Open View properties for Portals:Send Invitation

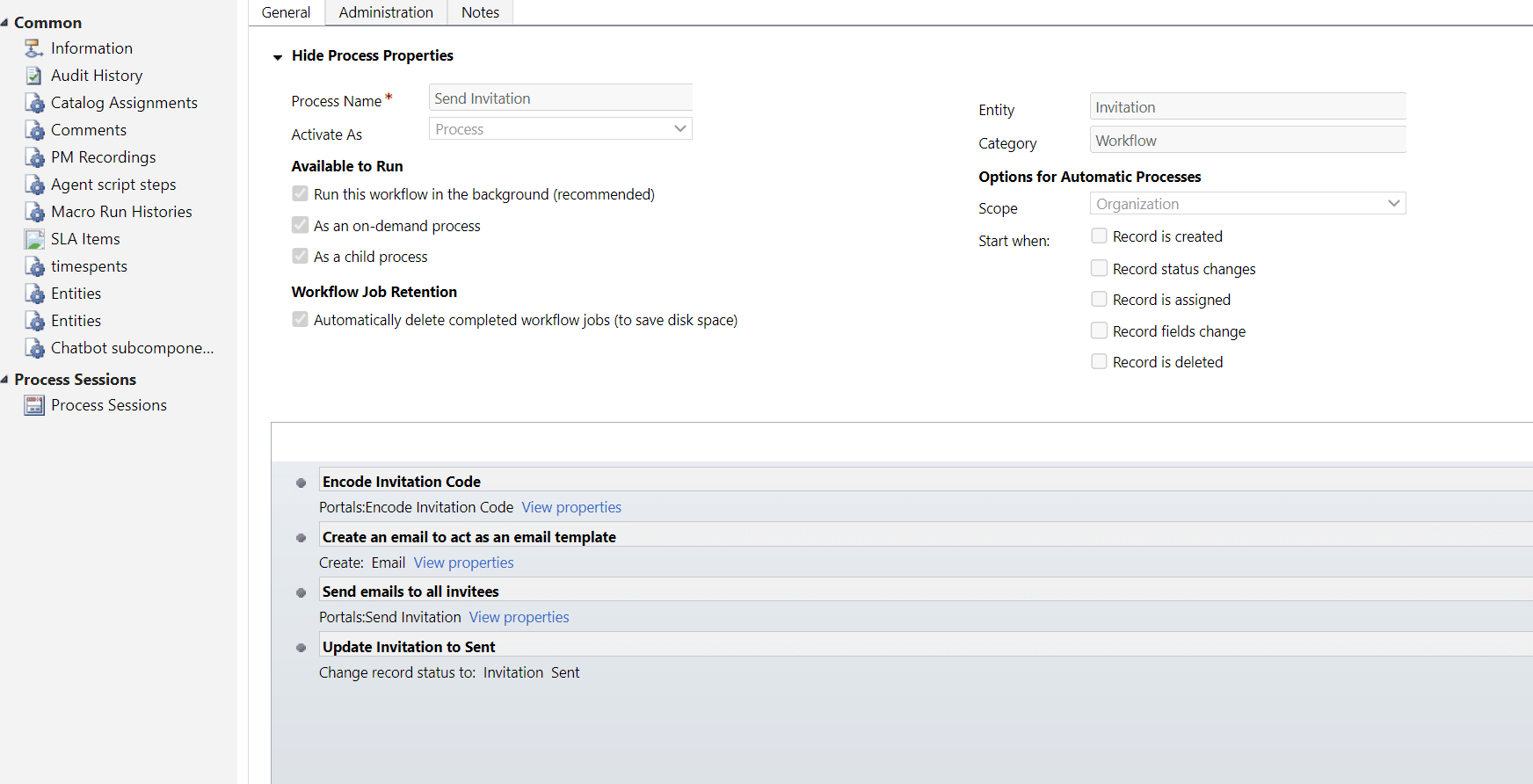[x=519, y=617]
